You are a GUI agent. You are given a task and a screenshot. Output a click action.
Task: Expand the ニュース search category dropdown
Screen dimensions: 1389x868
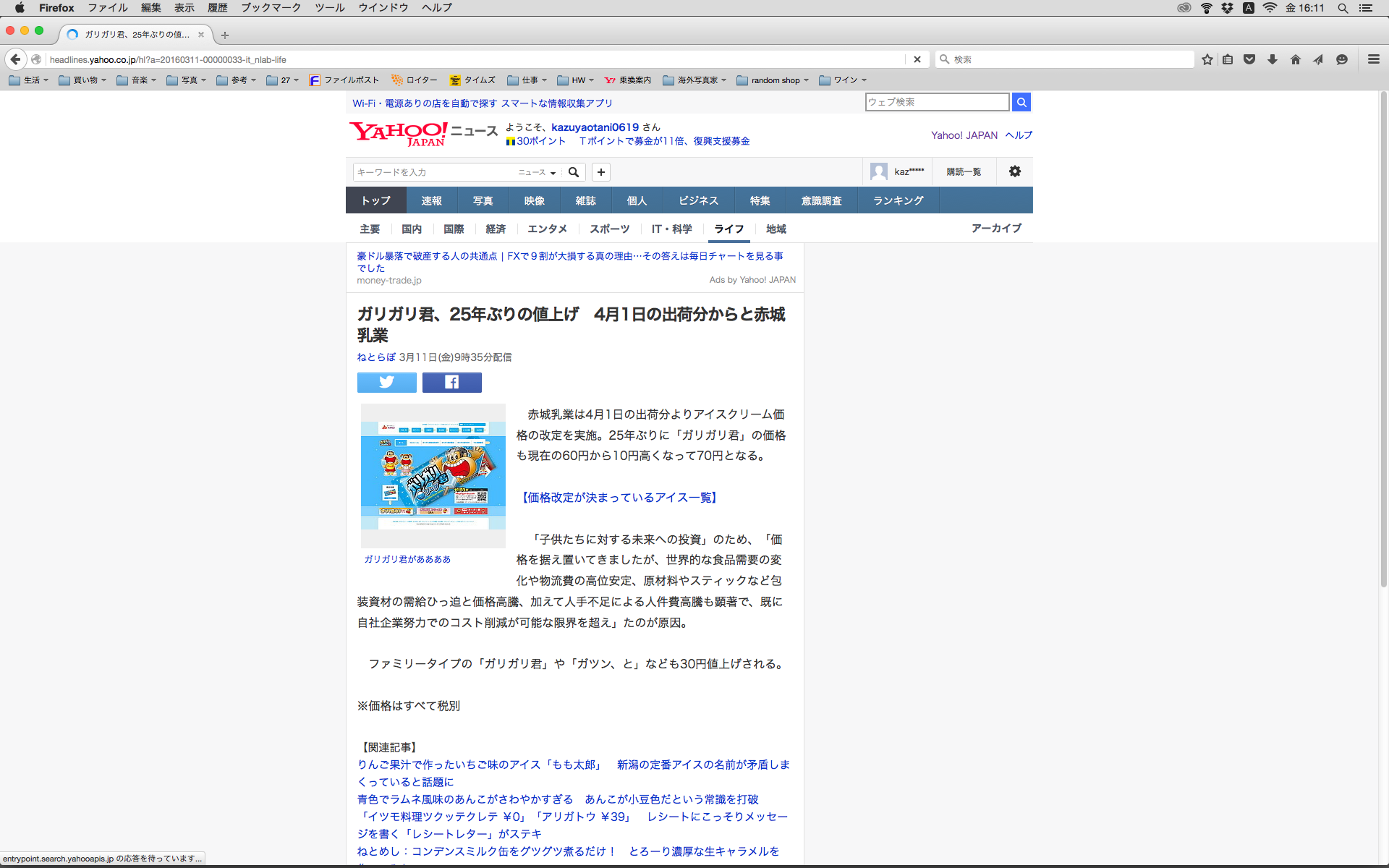point(537,172)
